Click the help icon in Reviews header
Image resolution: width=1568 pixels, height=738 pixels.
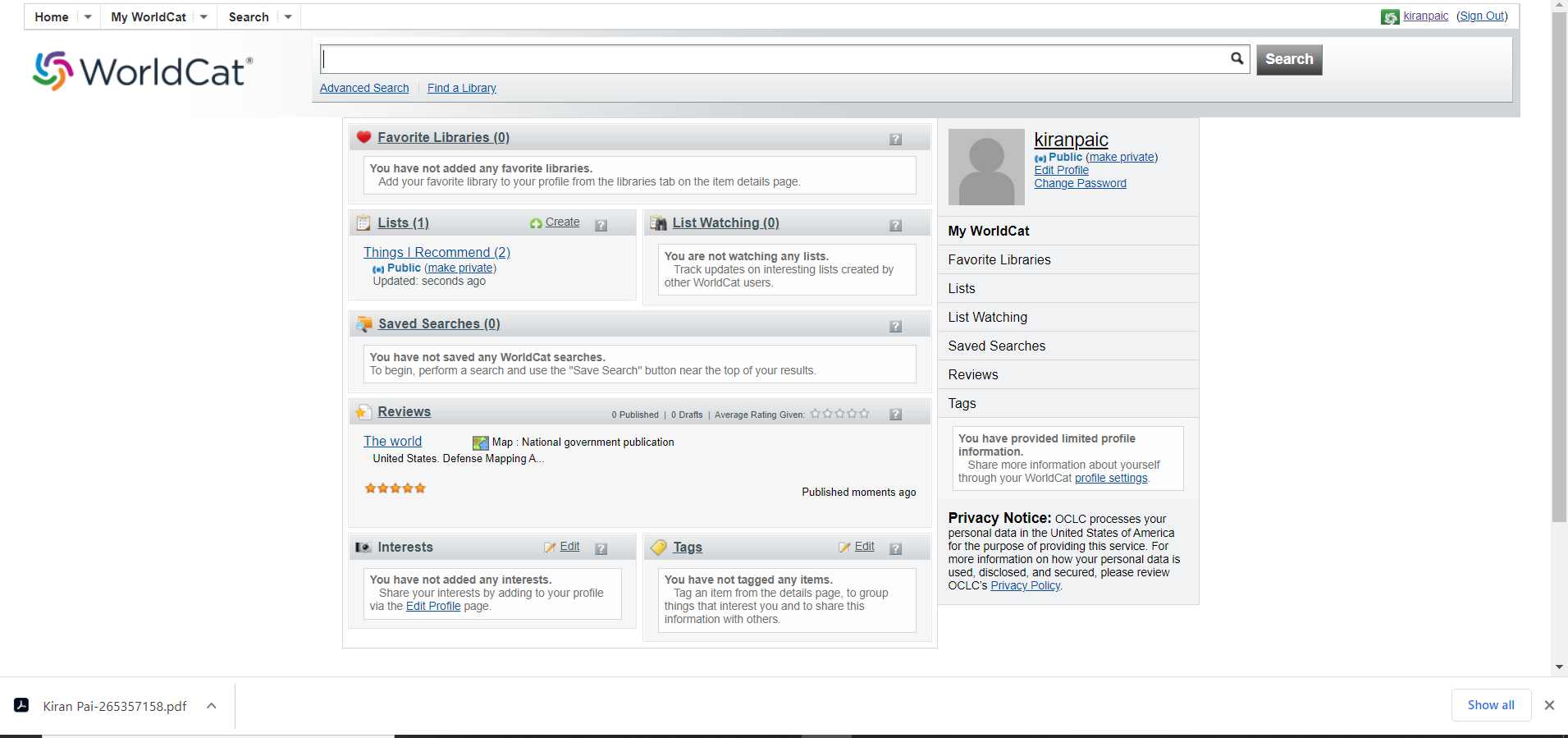(895, 415)
